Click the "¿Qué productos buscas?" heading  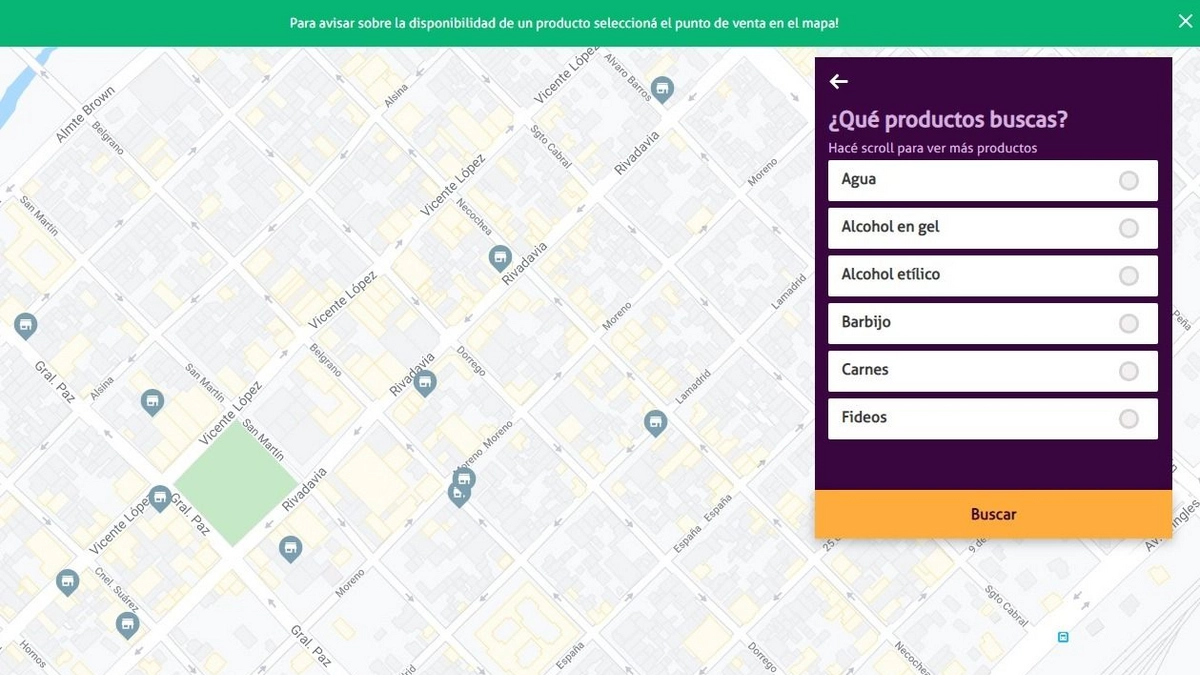948,120
